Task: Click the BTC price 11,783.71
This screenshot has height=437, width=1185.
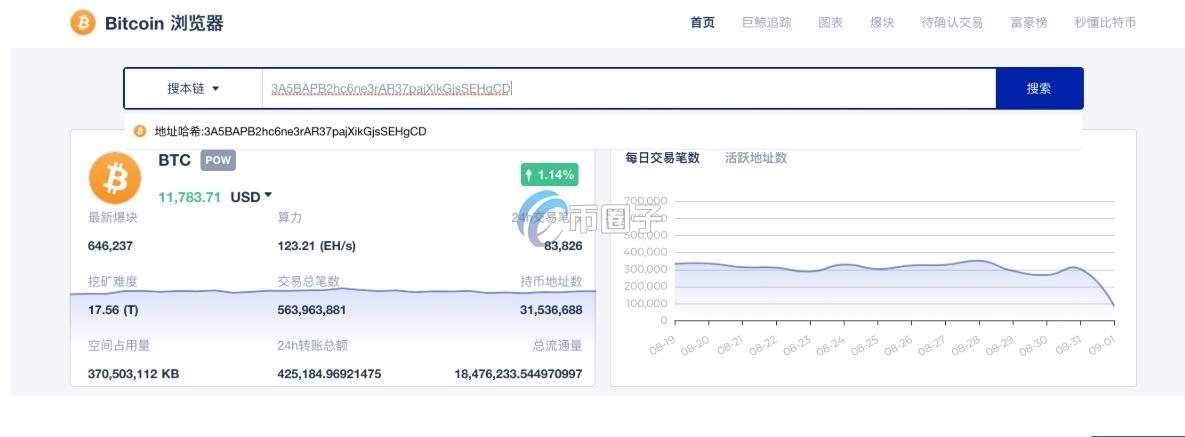Action: [190, 197]
